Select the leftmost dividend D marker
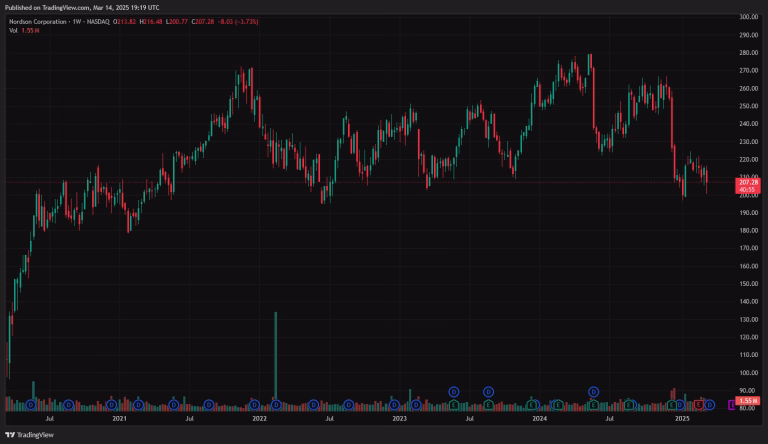This screenshot has width=768, height=444. 32,404
